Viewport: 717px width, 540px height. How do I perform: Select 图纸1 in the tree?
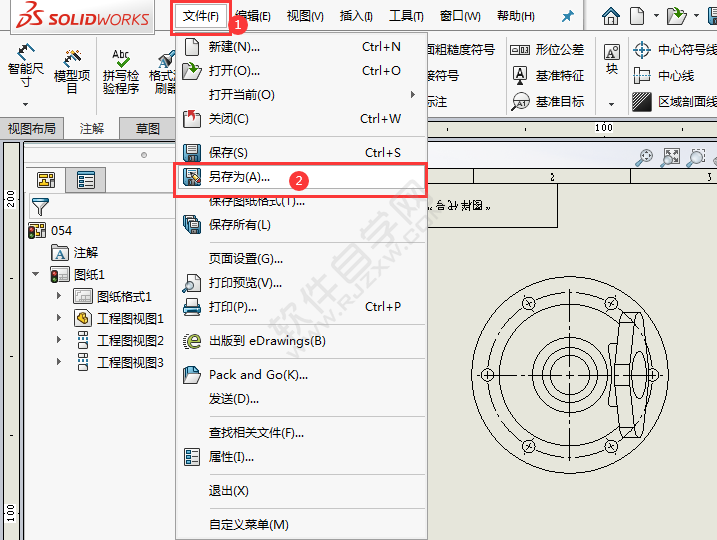[78, 275]
